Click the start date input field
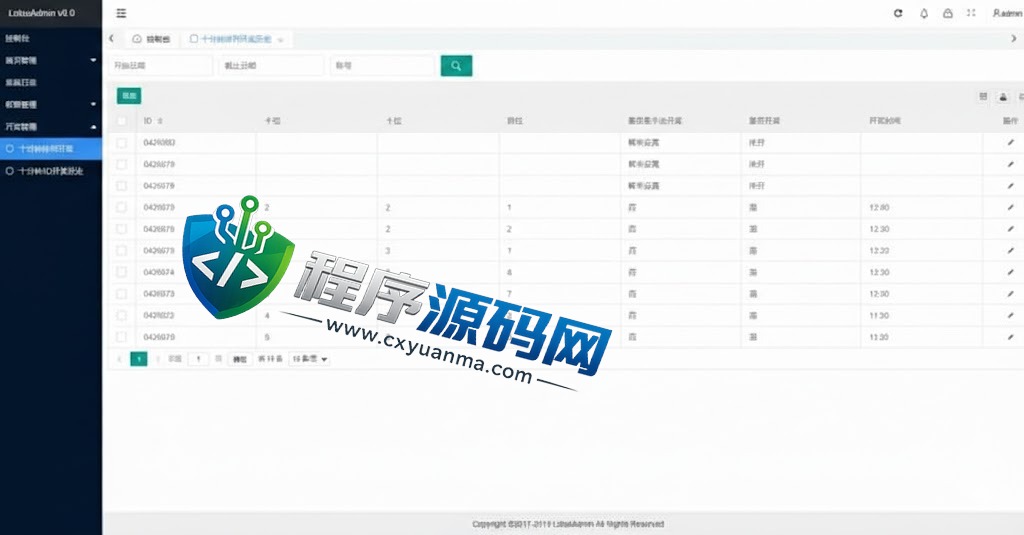This screenshot has height=535, width=1024. point(161,65)
